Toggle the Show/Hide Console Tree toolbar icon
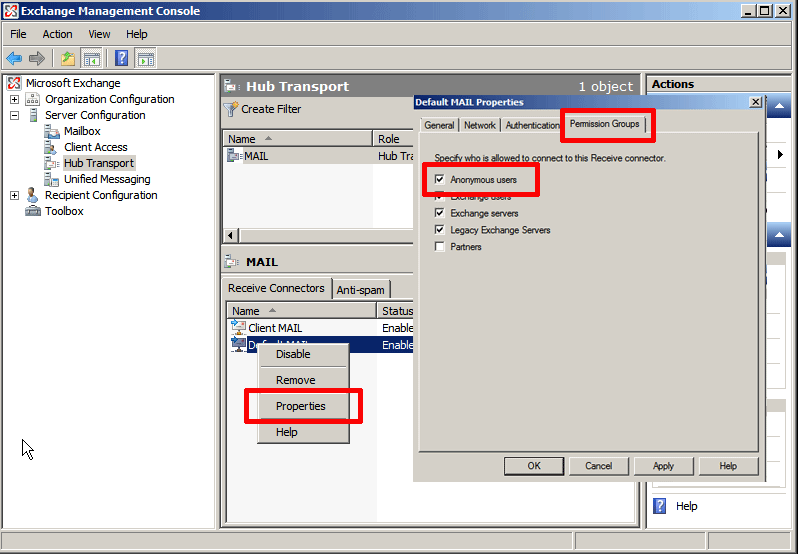The image size is (798, 554). click(92, 59)
